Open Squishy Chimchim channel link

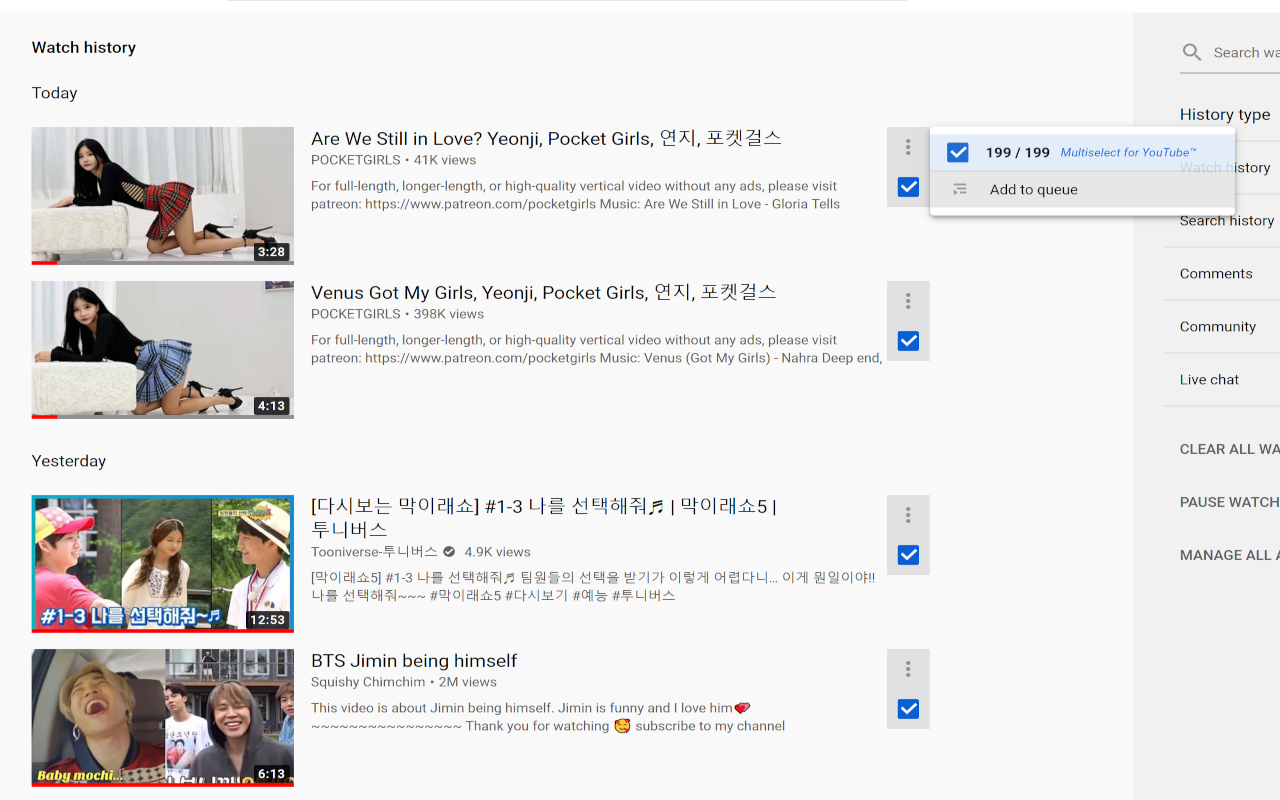pyautogui.click(x=369, y=682)
